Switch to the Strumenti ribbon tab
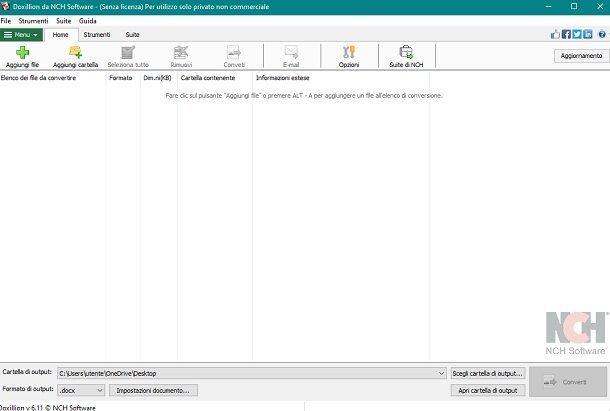The image size is (610, 411). (x=97, y=35)
